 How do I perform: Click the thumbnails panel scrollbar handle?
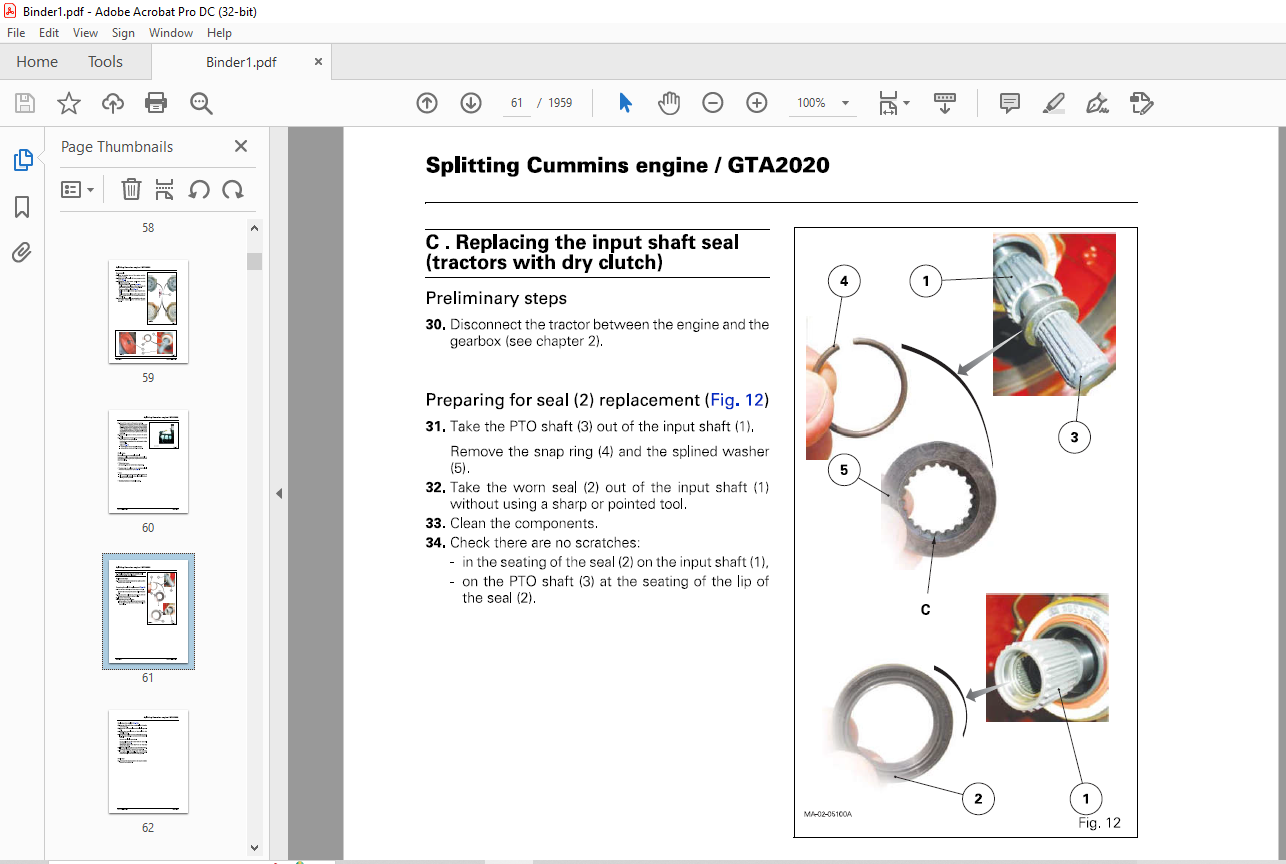click(x=255, y=261)
